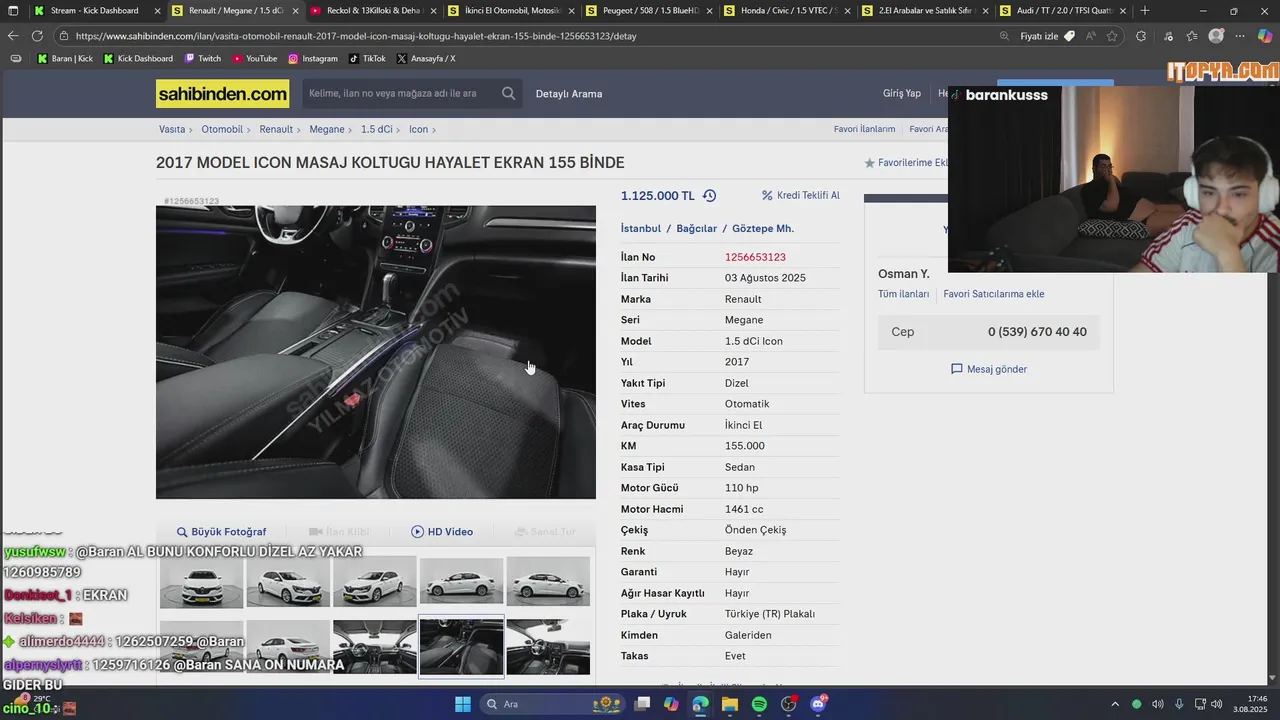
Task: Click the search magnifier button in the site header
Action: click(509, 94)
